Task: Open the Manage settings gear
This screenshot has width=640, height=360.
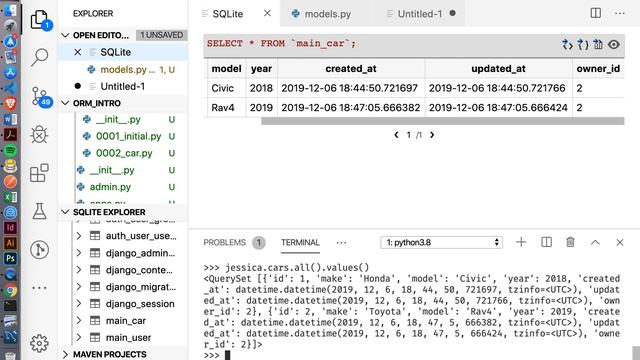Action: [x=39, y=343]
